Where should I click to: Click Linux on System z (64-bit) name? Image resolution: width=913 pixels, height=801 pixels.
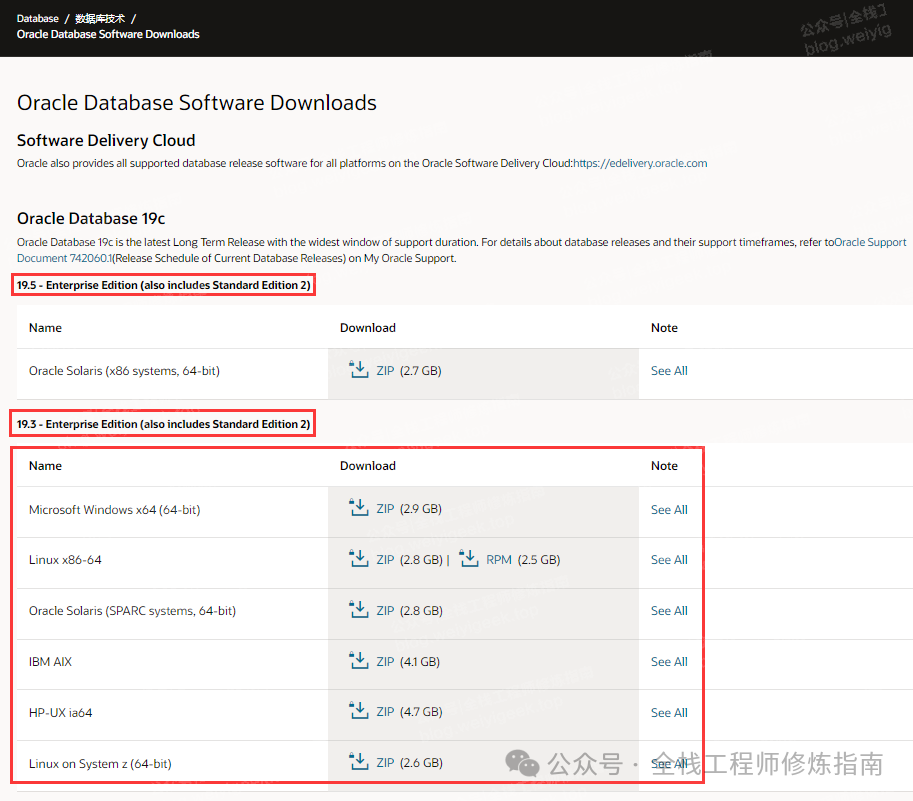[100, 764]
